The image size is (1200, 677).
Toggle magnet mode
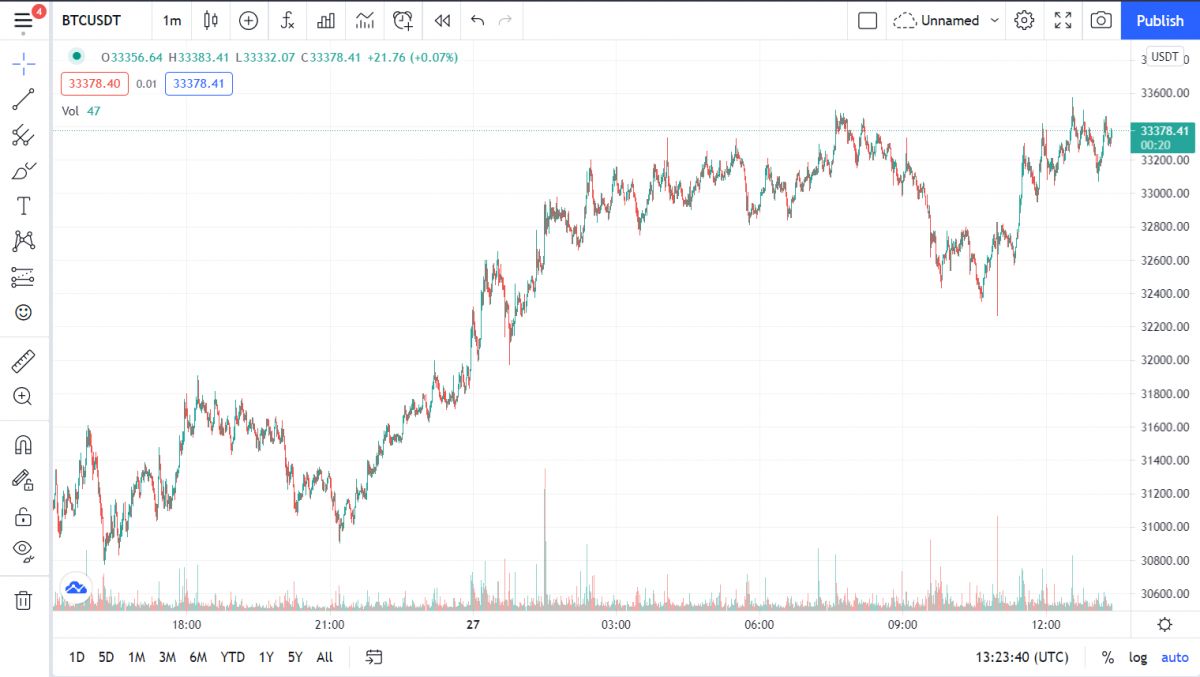pos(23,444)
